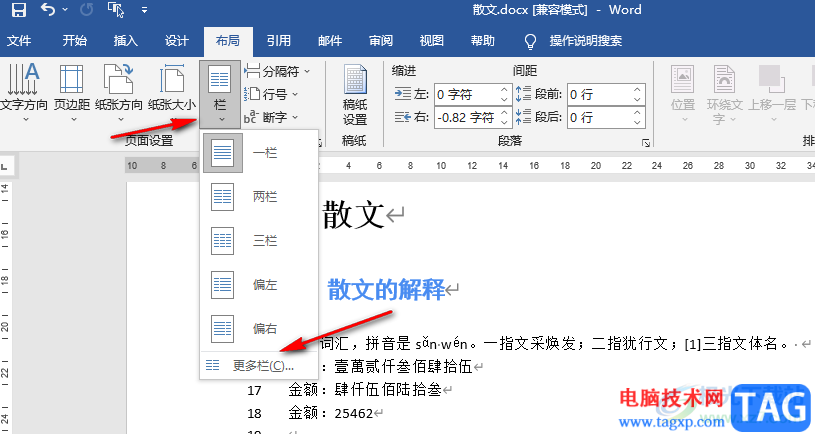The width and height of the screenshot is (815, 434).
Task: Click the right indent icon beside 右
Action: pyautogui.click(x=402, y=117)
